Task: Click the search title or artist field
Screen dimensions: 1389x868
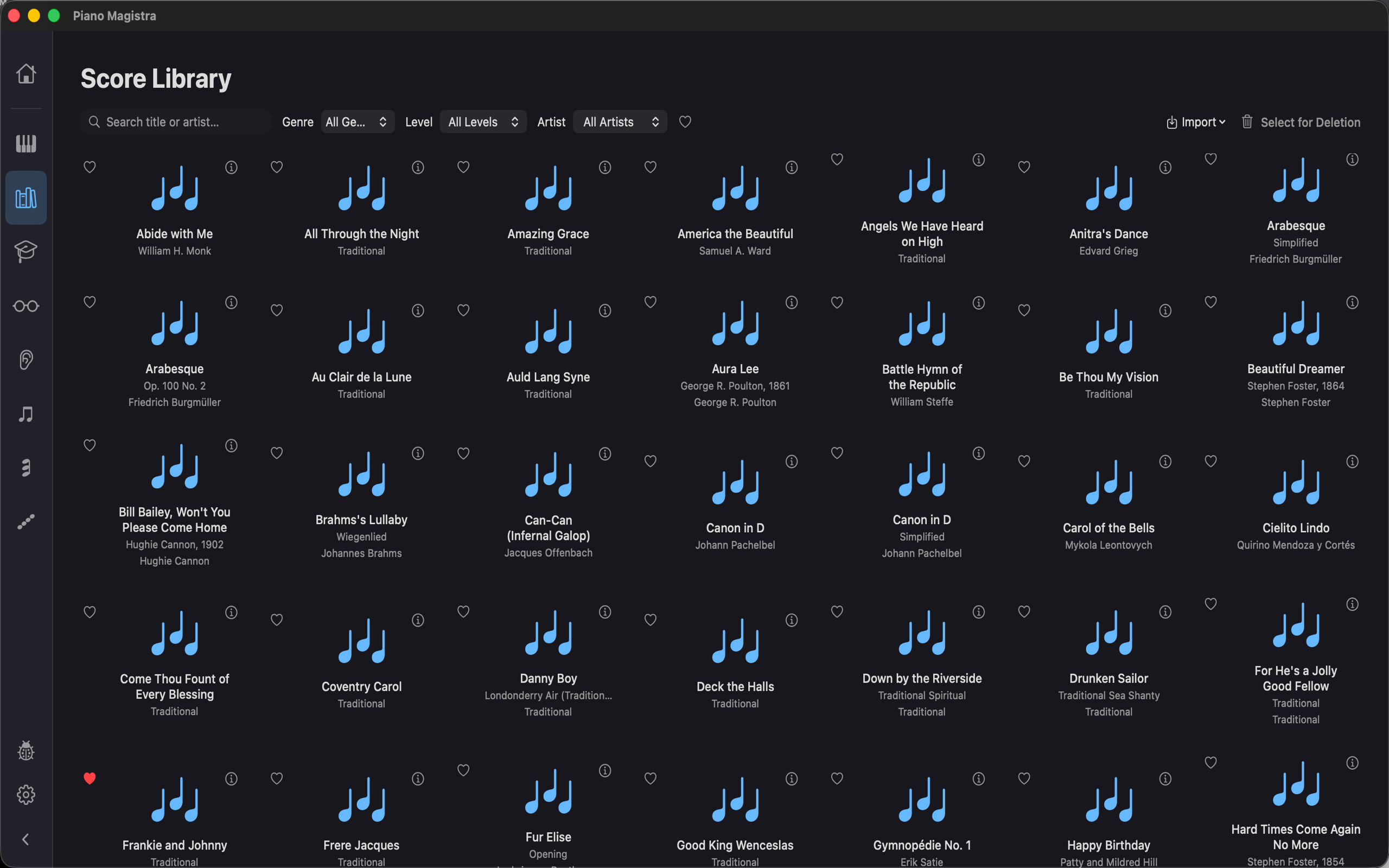Action: point(176,122)
